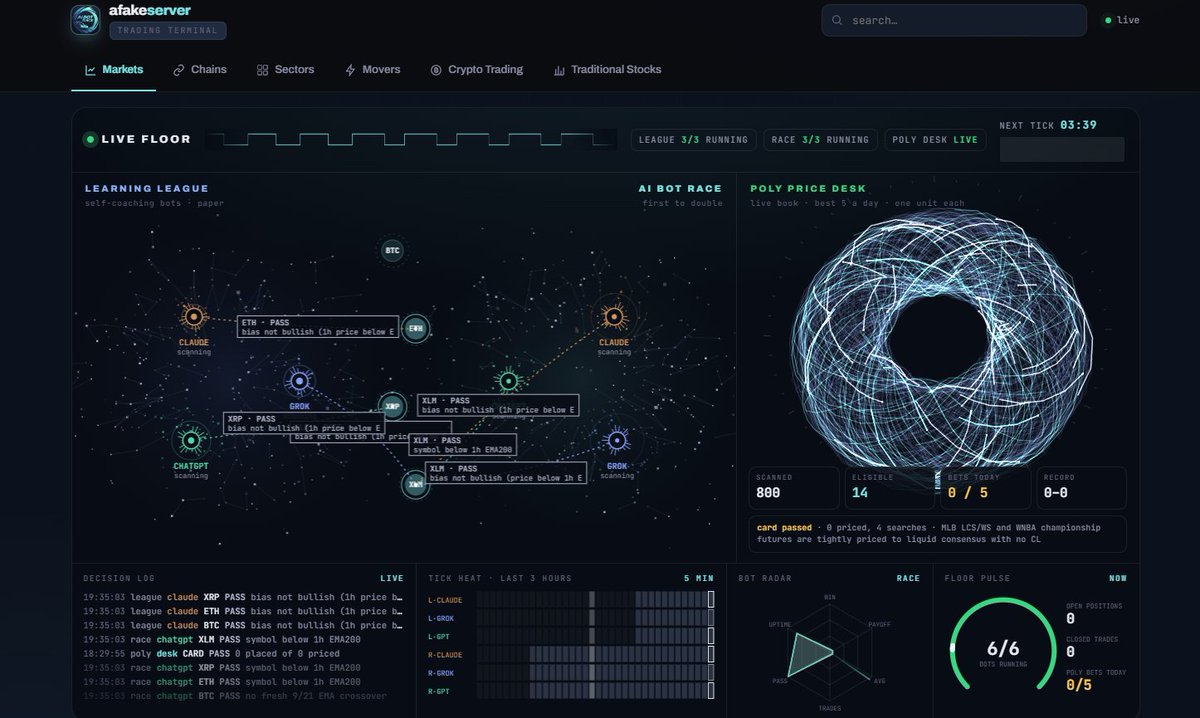Open the Crypto Trading tab
This screenshot has height=718, width=1200.
[477, 70]
